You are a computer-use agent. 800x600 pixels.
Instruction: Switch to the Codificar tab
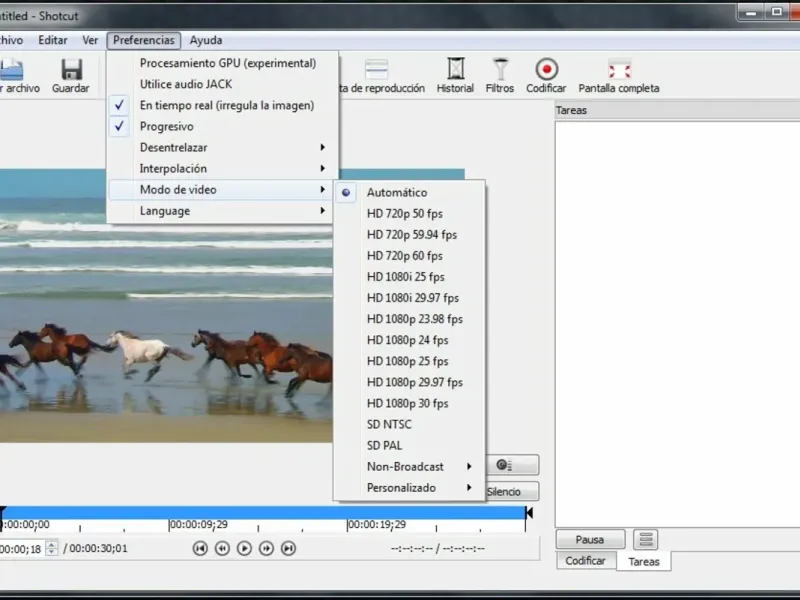(x=585, y=561)
